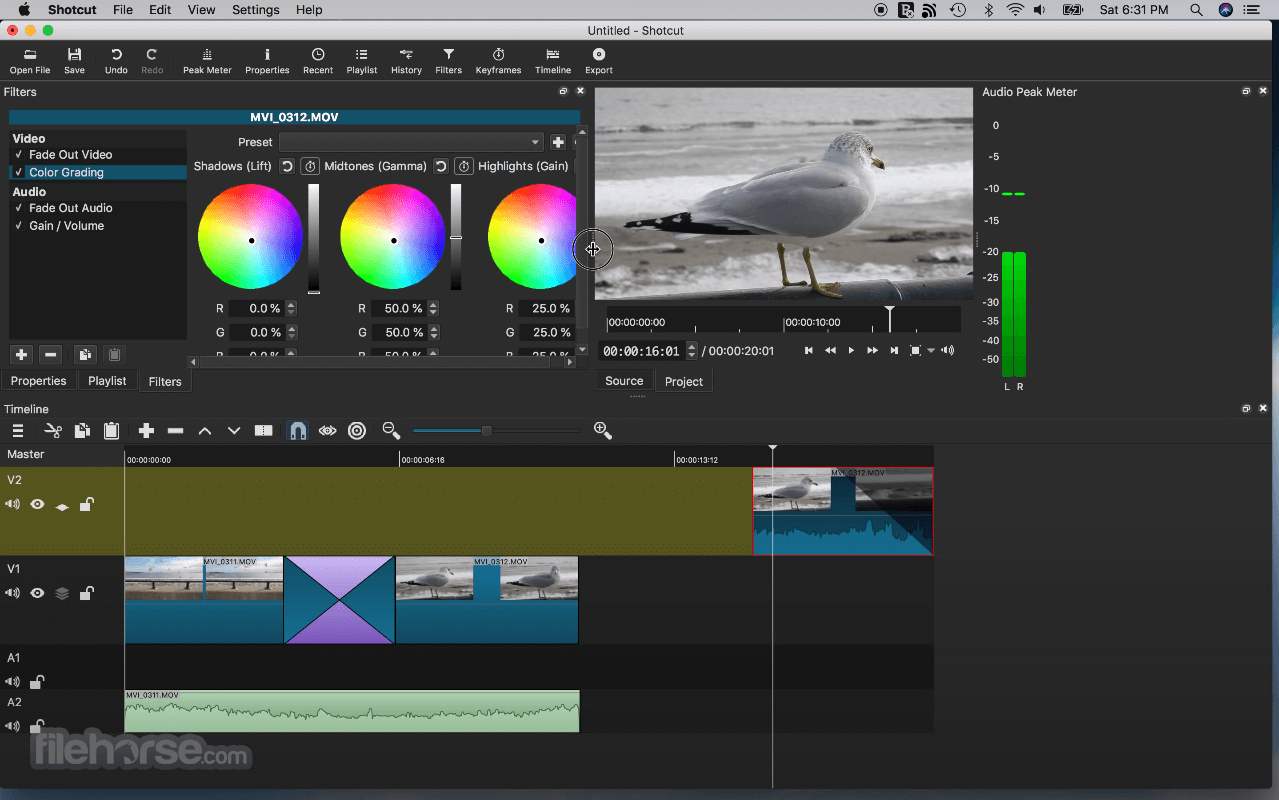Open the player volume control
The height and width of the screenshot is (800, 1279).
[948, 350]
